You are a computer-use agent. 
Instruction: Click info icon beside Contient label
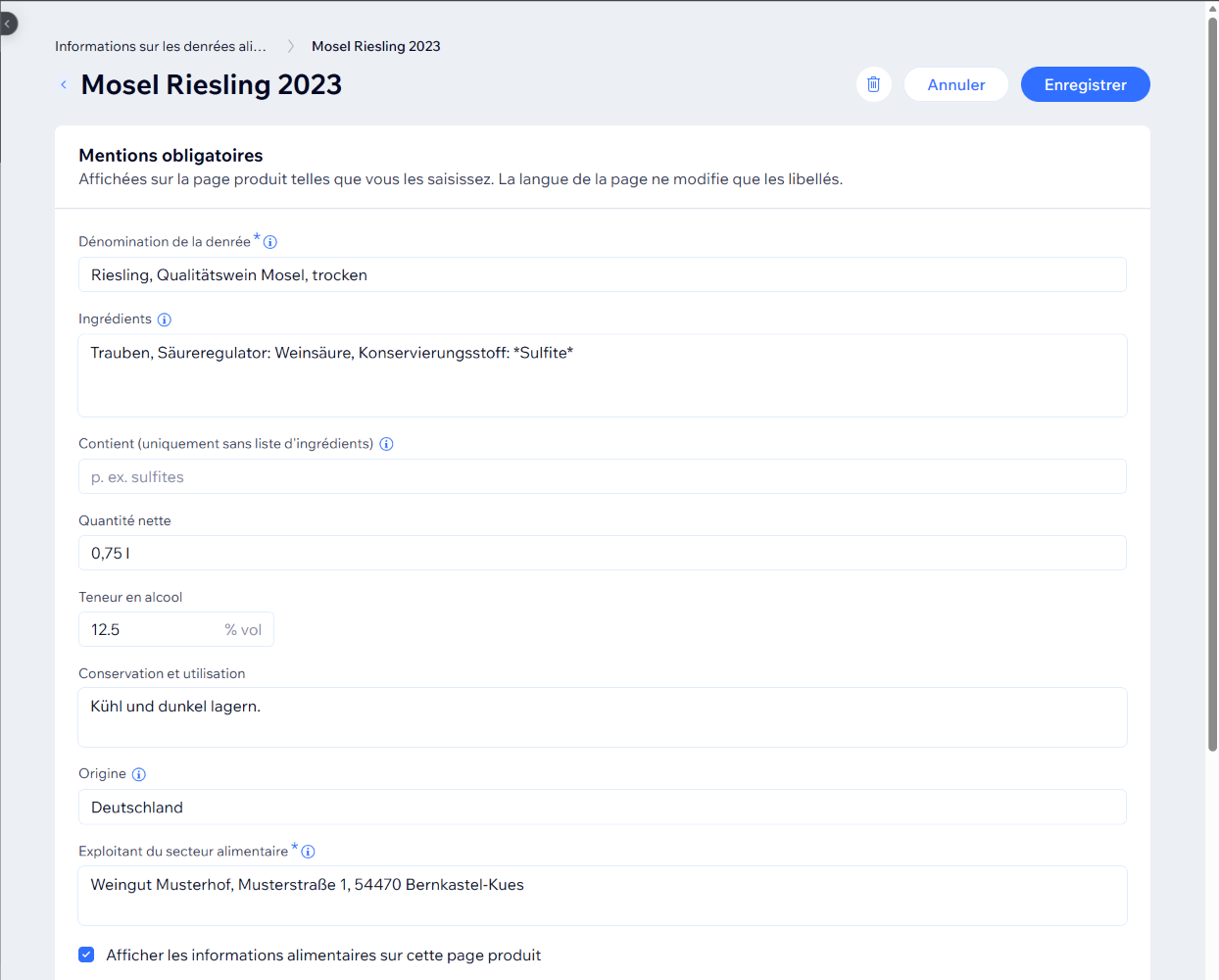[x=386, y=444]
